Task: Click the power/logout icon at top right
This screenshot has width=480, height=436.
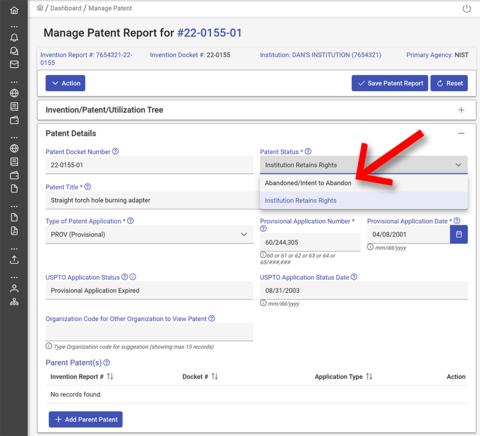Action: pos(467,9)
